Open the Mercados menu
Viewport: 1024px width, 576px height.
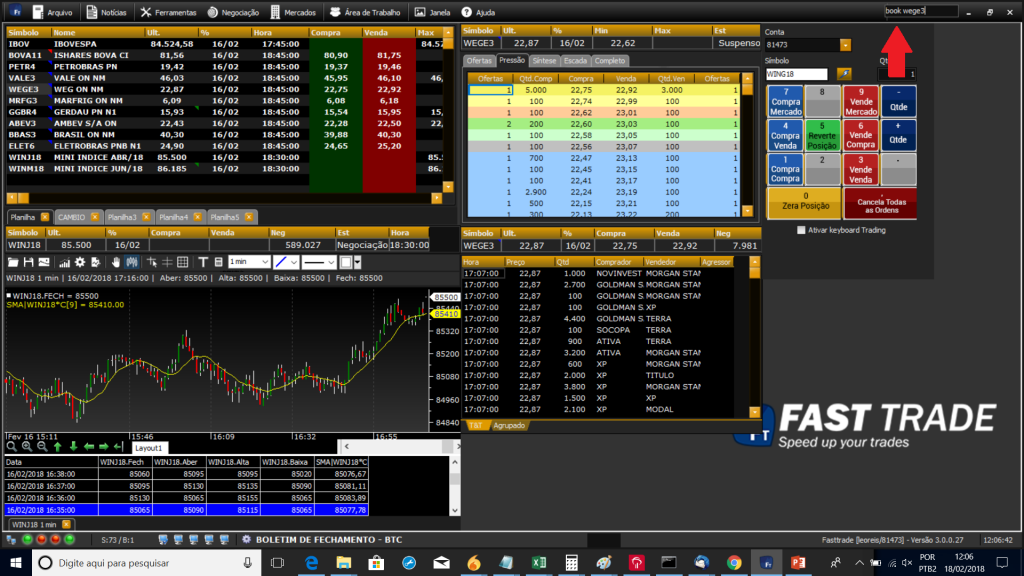tap(293, 12)
